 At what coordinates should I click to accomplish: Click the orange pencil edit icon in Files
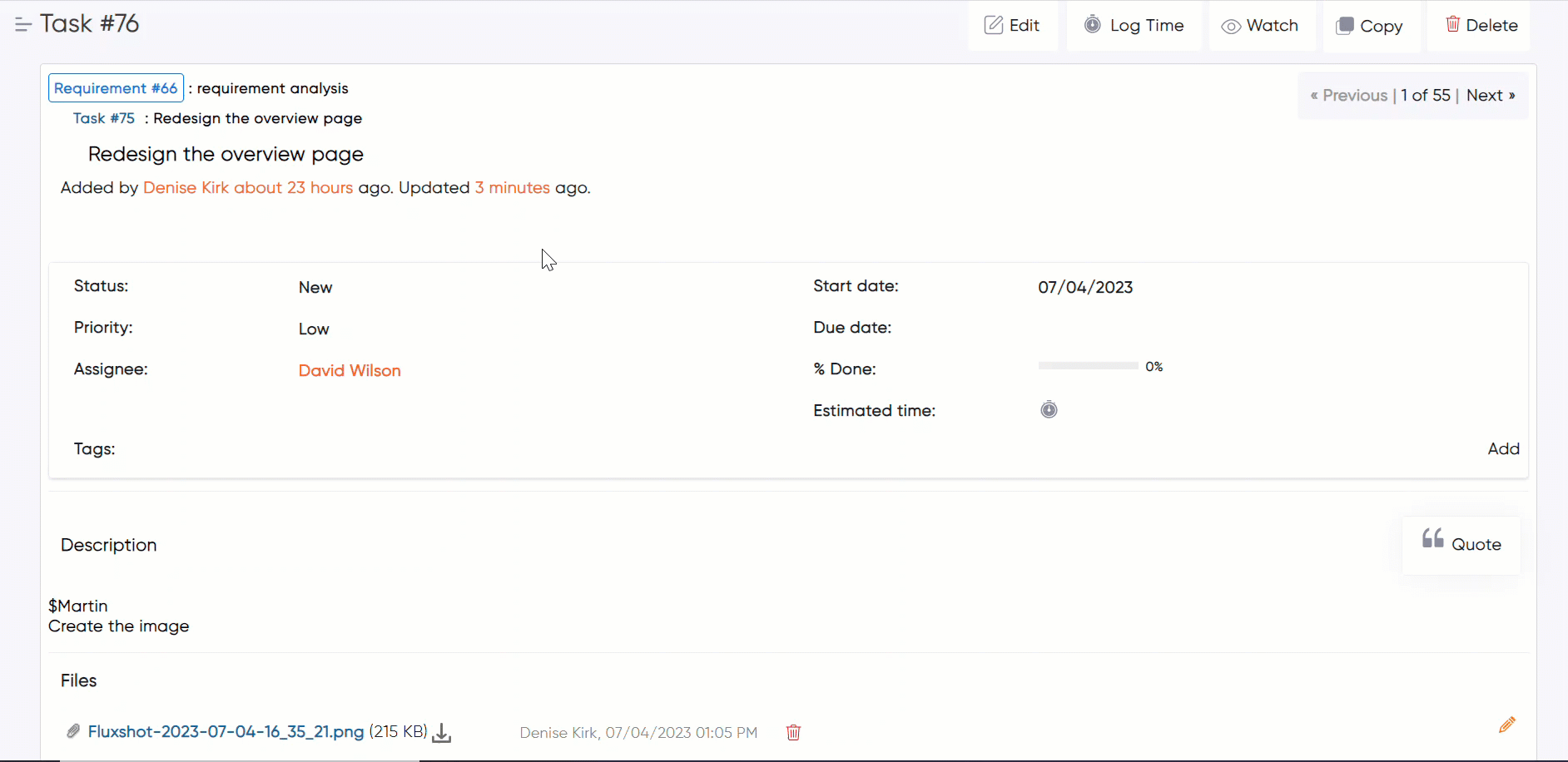coord(1506,725)
